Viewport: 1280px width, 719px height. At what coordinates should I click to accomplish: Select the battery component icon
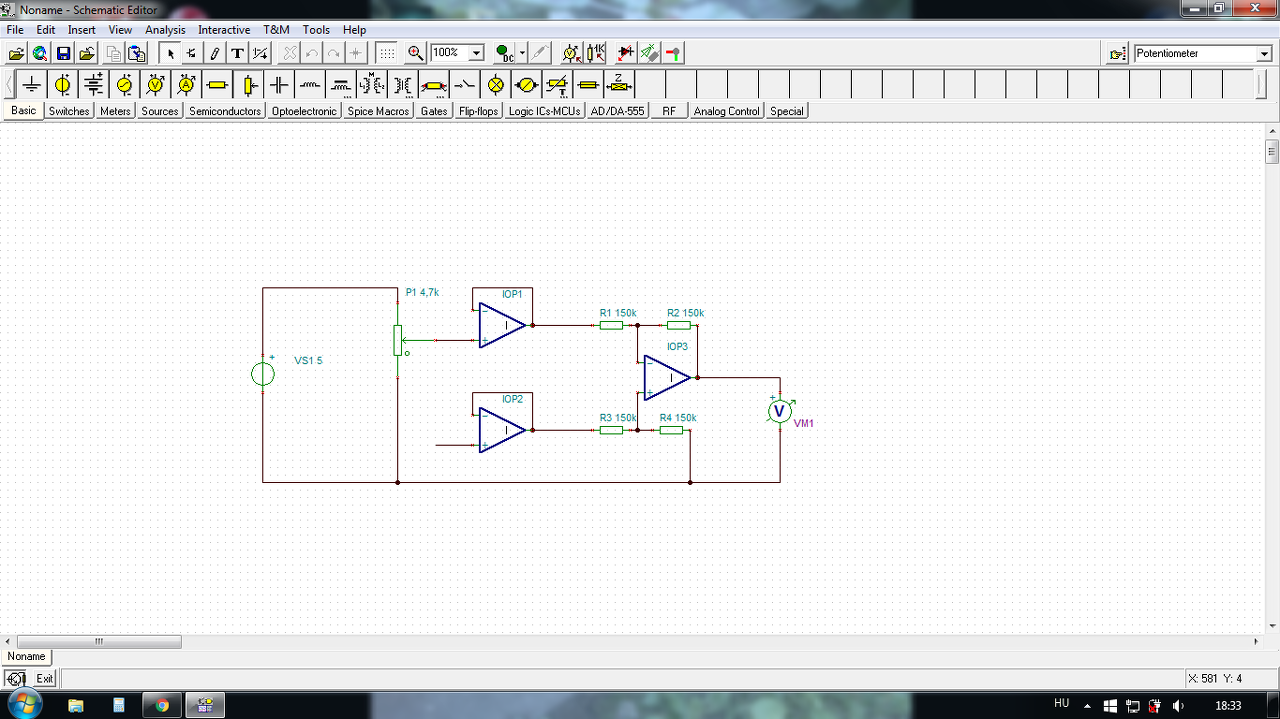[x=93, y=84]
